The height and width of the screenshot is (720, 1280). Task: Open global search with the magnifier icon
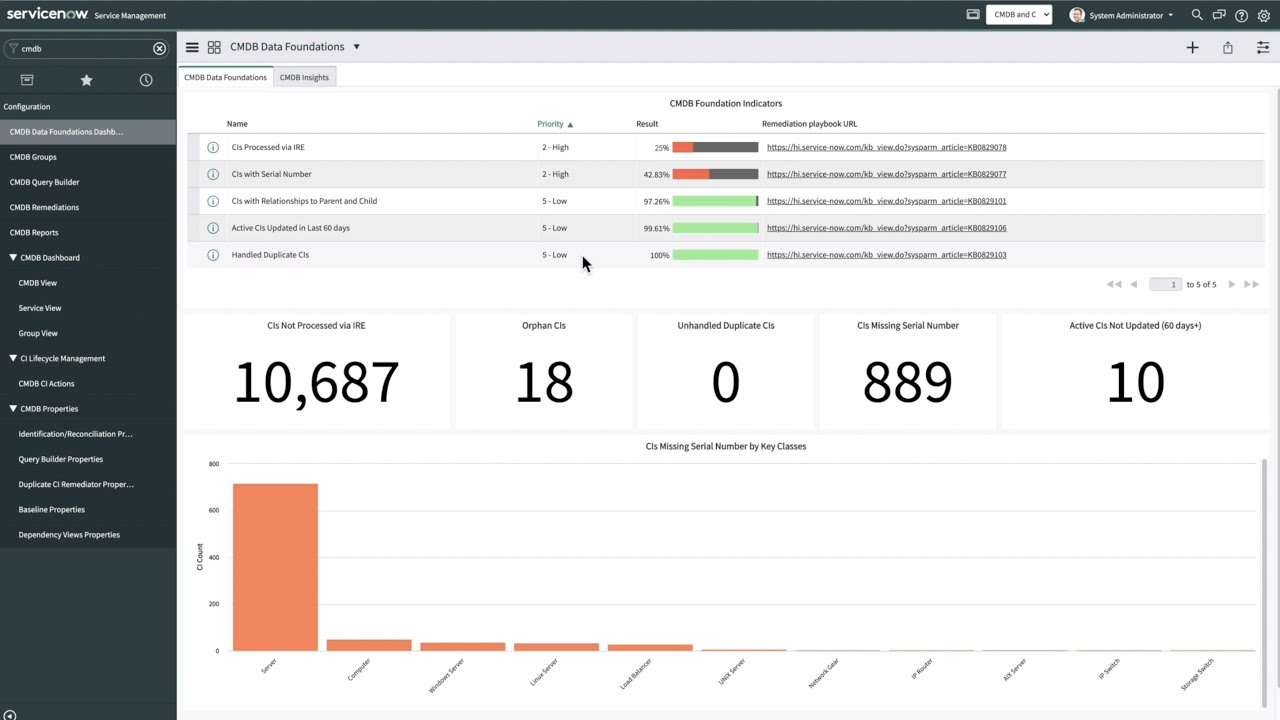(x=1196, y=15)
